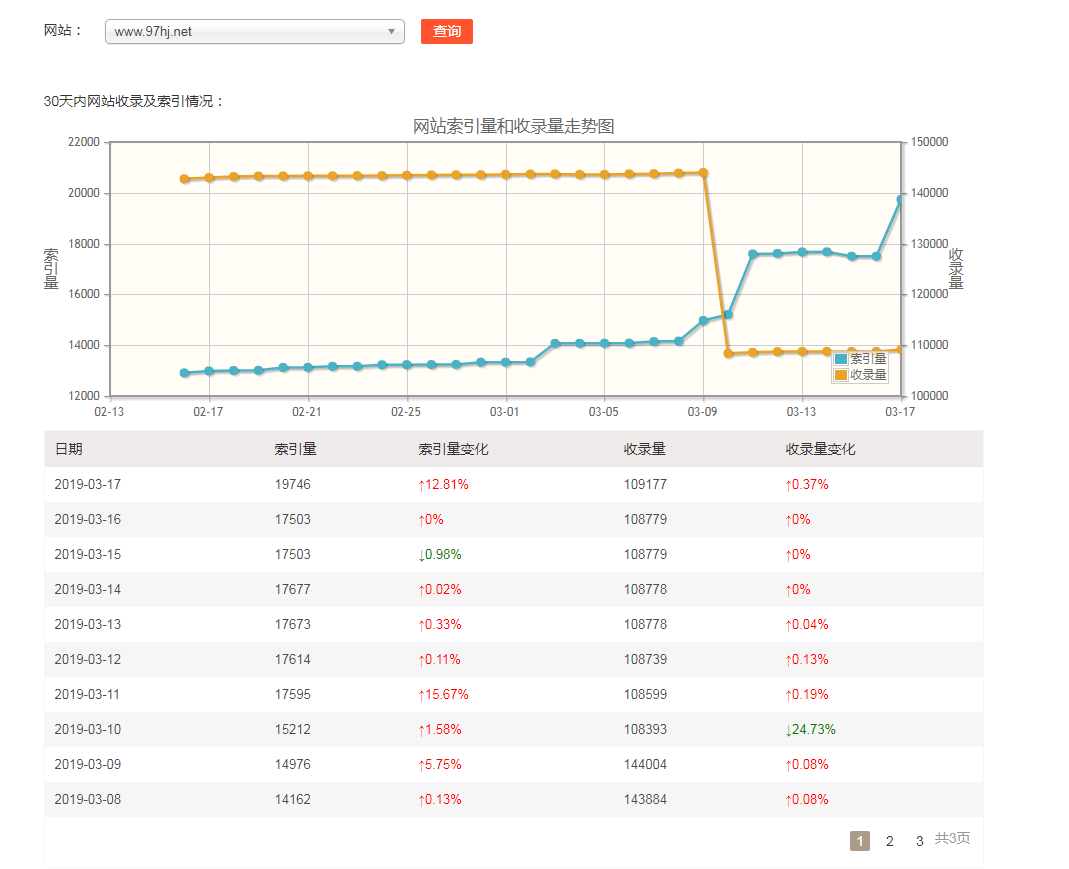Click the 索引量 table column header

coord(295,449)
